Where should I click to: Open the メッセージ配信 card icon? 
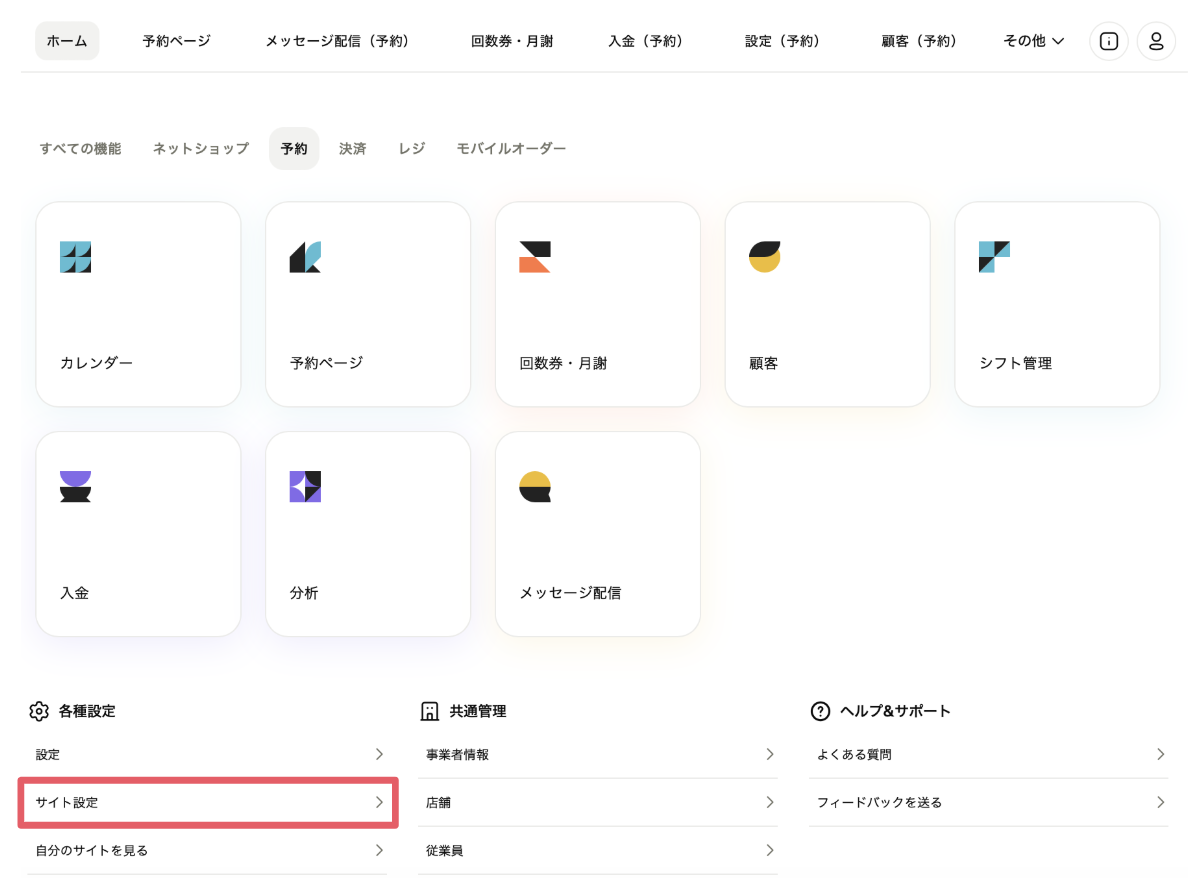[535, 486]
